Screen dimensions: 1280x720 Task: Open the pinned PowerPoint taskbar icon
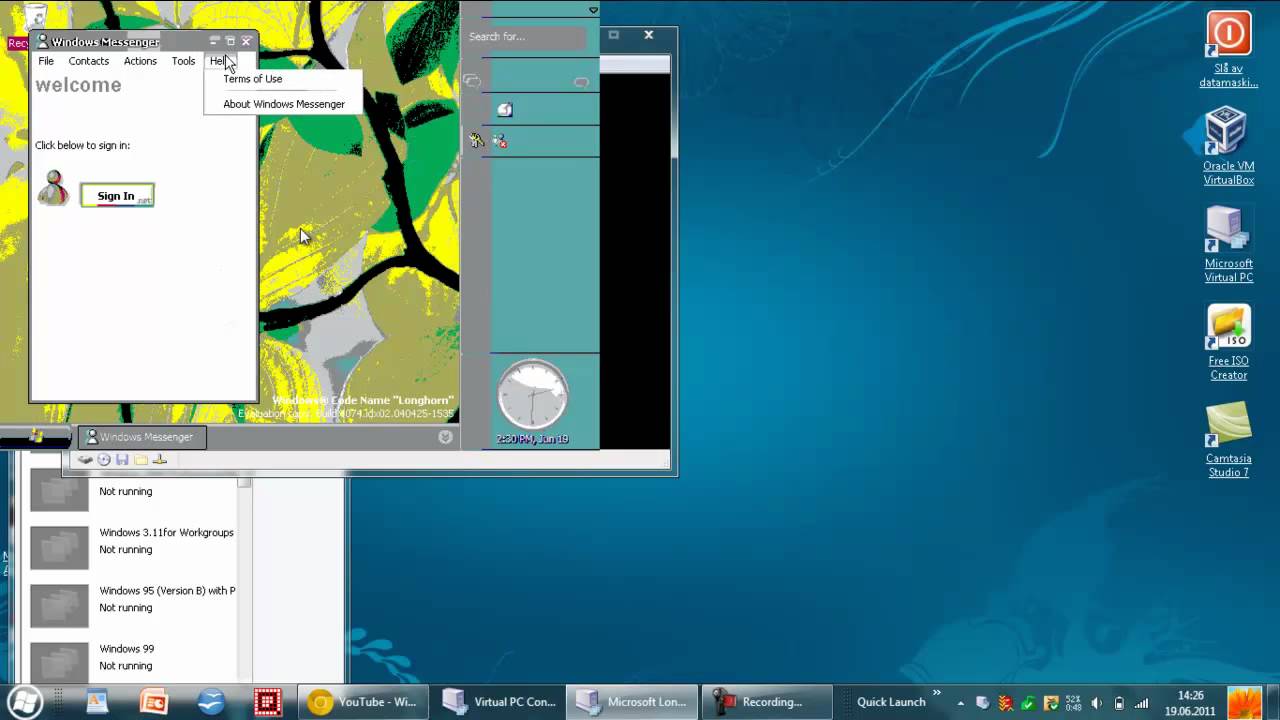(x=154, y=702)
